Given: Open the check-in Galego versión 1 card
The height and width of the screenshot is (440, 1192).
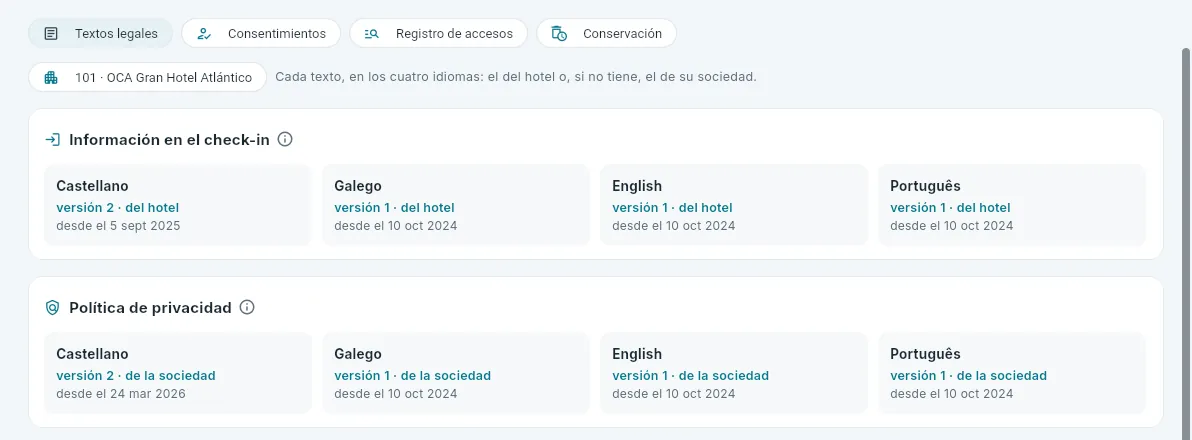Looking at the screenshot, I should click(x=456, y=205).
